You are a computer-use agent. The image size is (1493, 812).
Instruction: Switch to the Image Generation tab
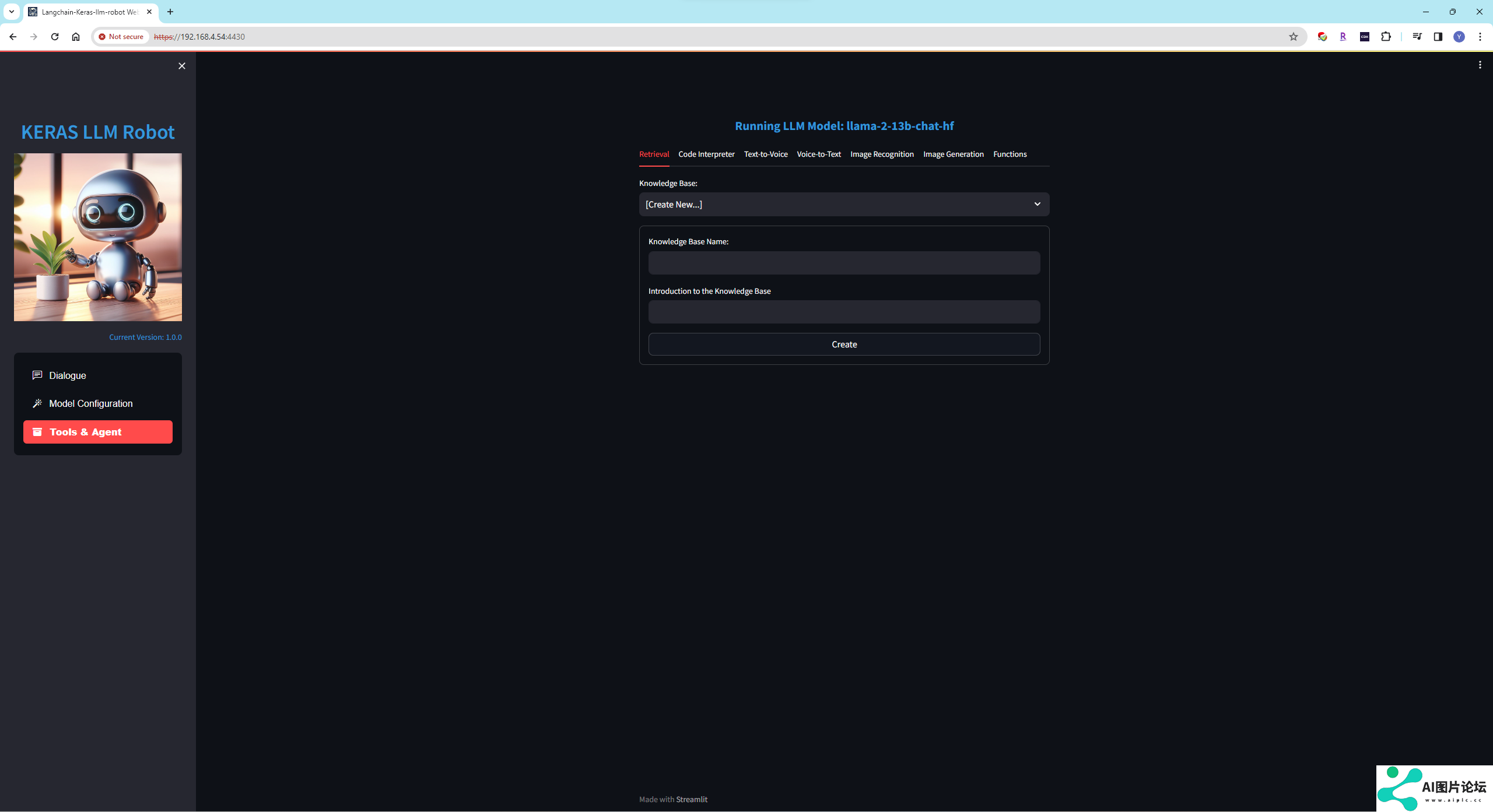(x=953, y=154)
